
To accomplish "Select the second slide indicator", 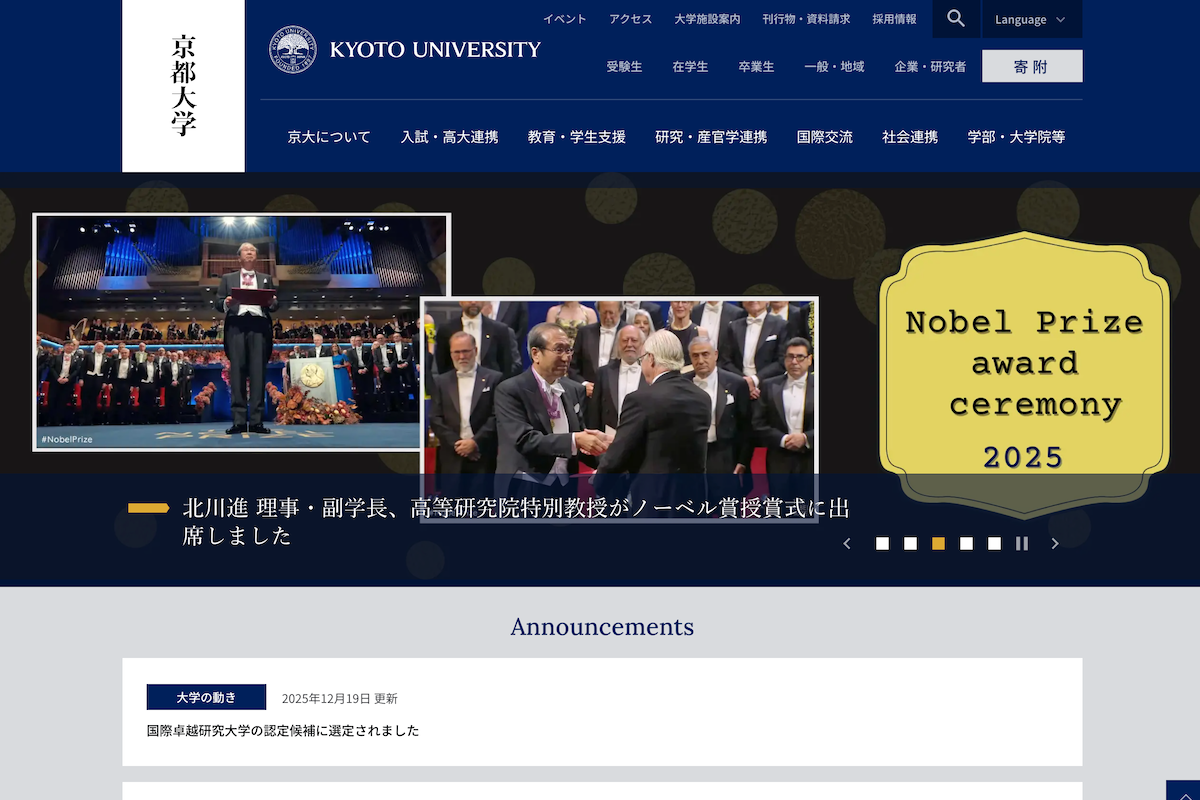I will [910, 544].
